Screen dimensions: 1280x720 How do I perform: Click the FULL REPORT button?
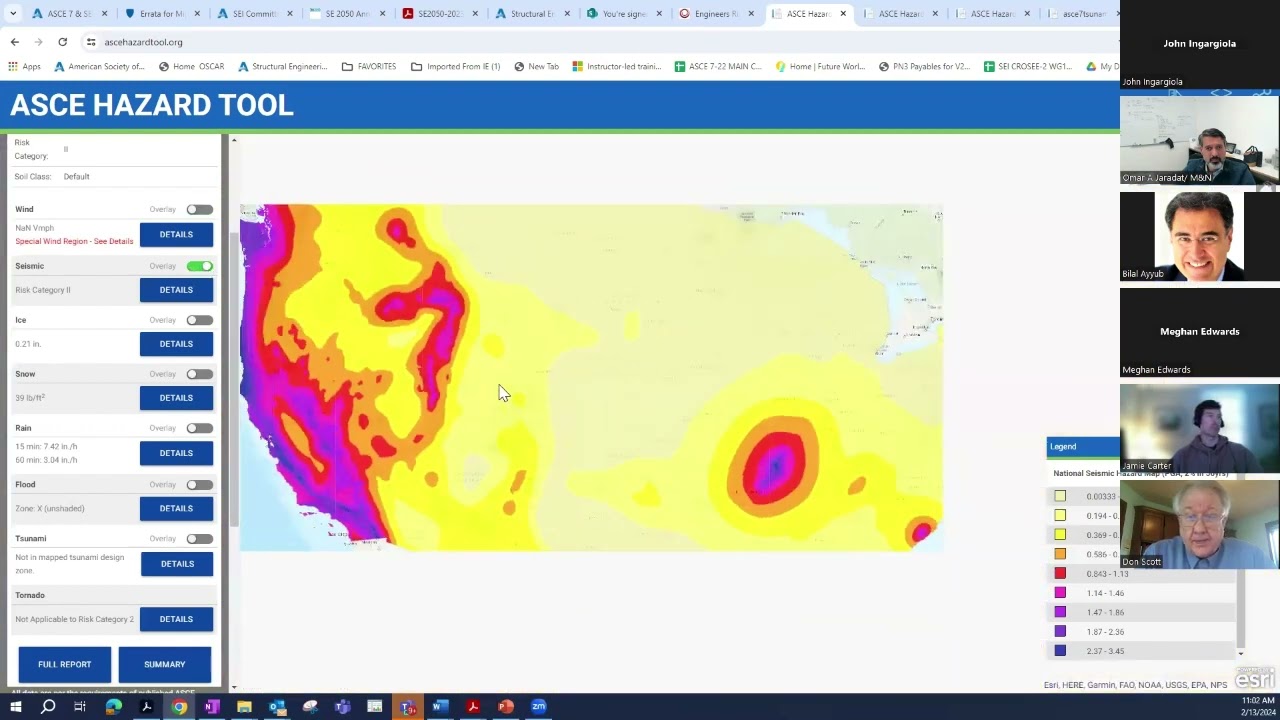click(65, 665)
